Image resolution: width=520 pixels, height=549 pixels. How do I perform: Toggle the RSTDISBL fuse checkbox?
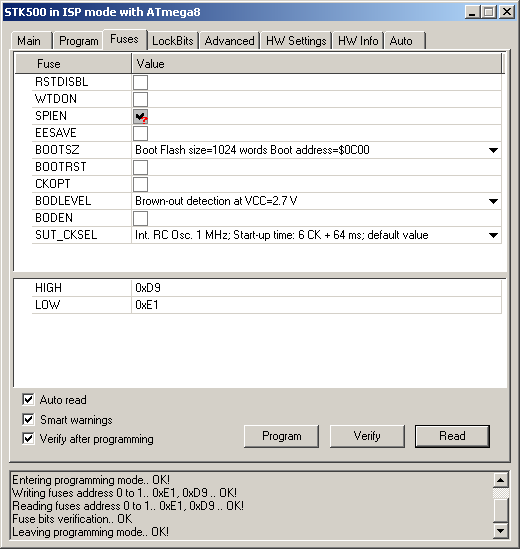coord(140,82)
